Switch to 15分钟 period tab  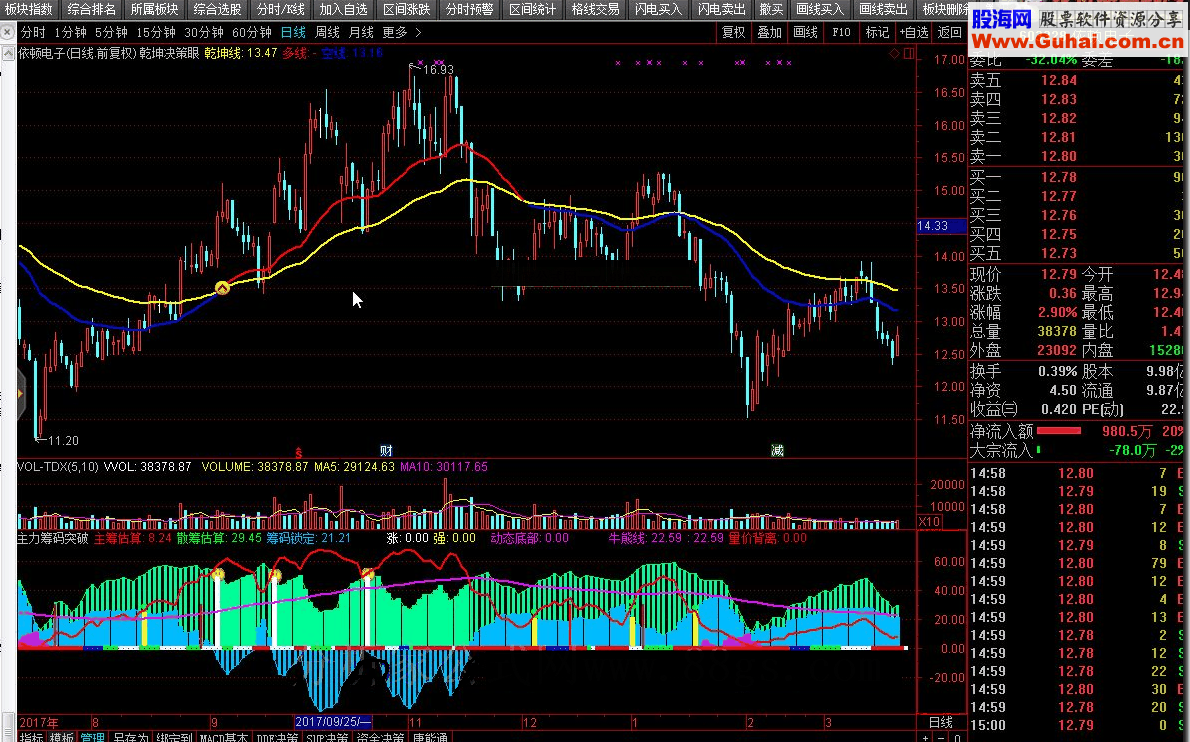(x=156, y=33)
